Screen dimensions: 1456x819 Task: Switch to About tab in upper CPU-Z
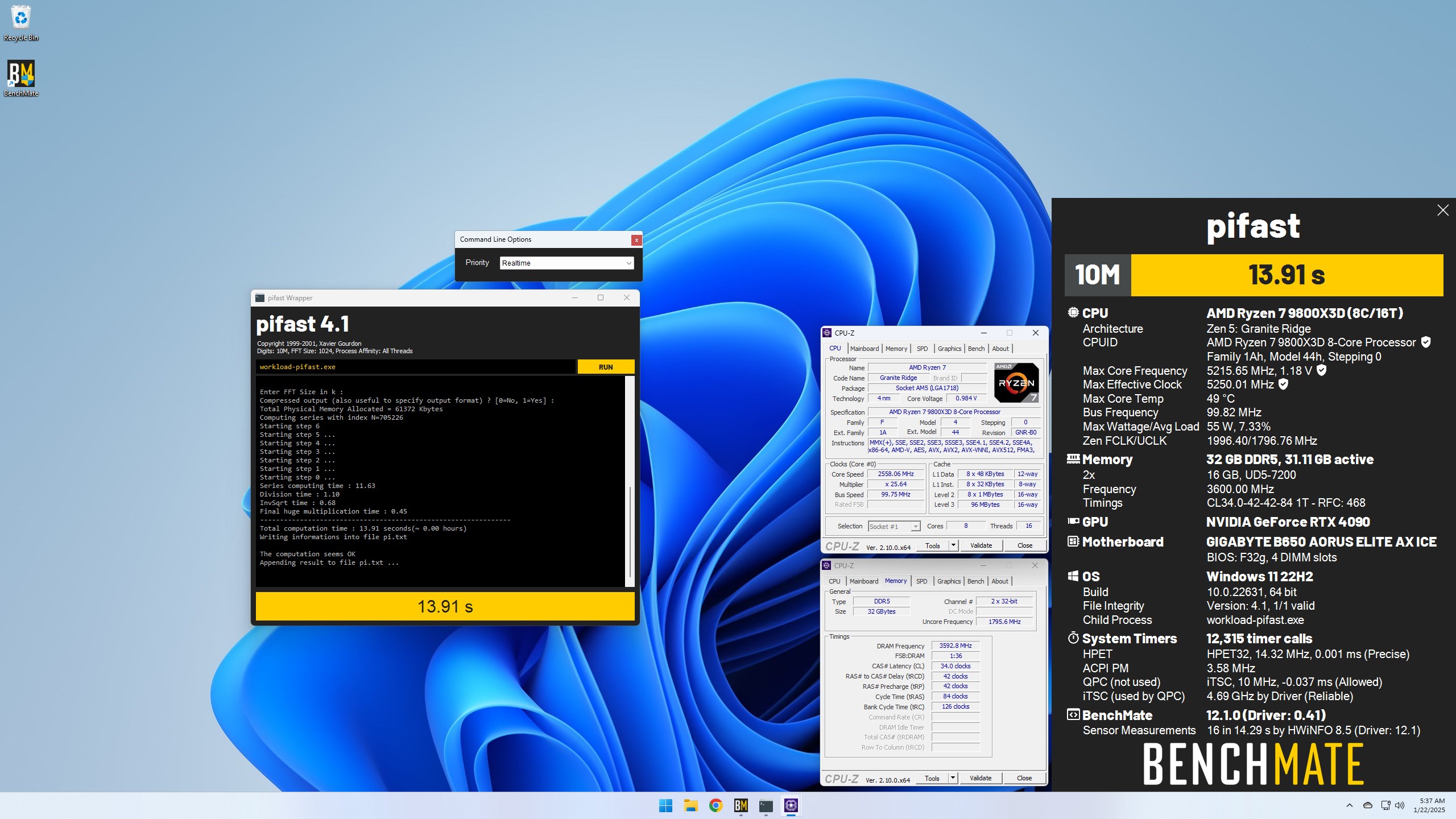[x=1000, y=349]
